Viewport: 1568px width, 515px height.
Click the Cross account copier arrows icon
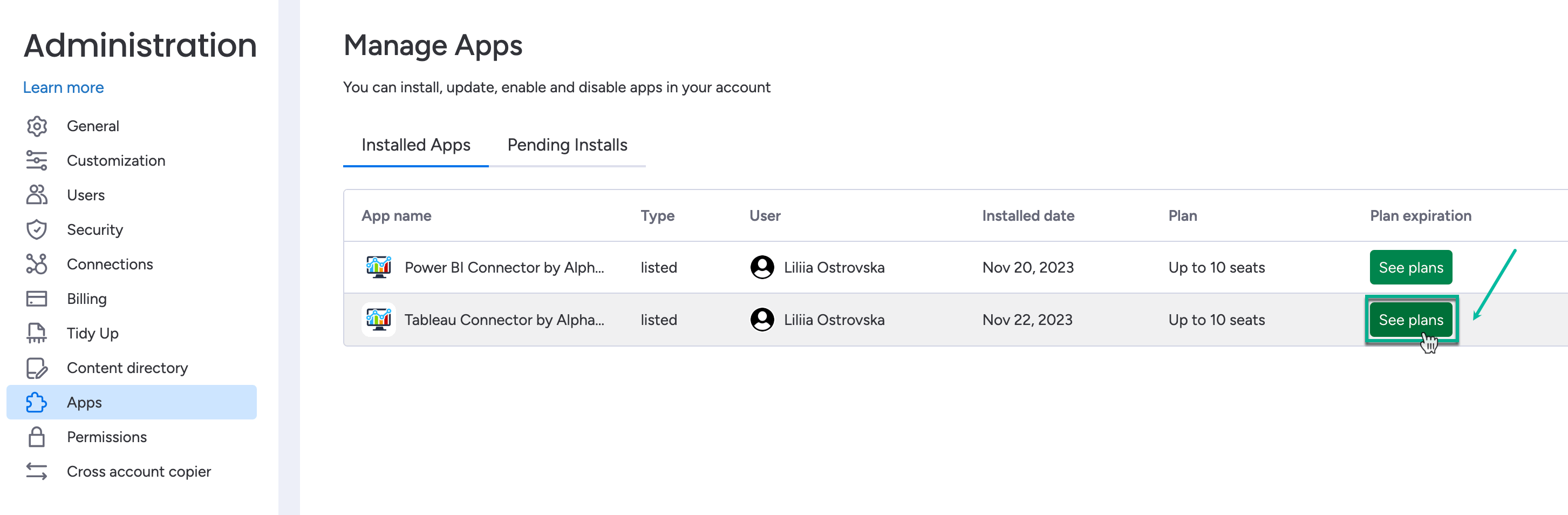click(37, 472)
